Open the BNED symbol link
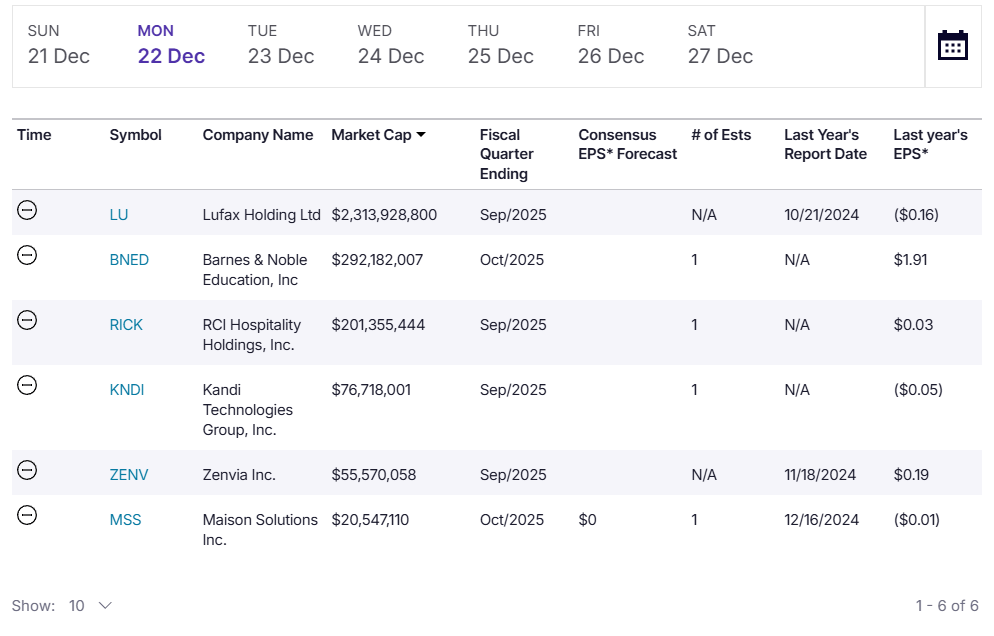This screenshot has width=994, height=636. [129, 260]
